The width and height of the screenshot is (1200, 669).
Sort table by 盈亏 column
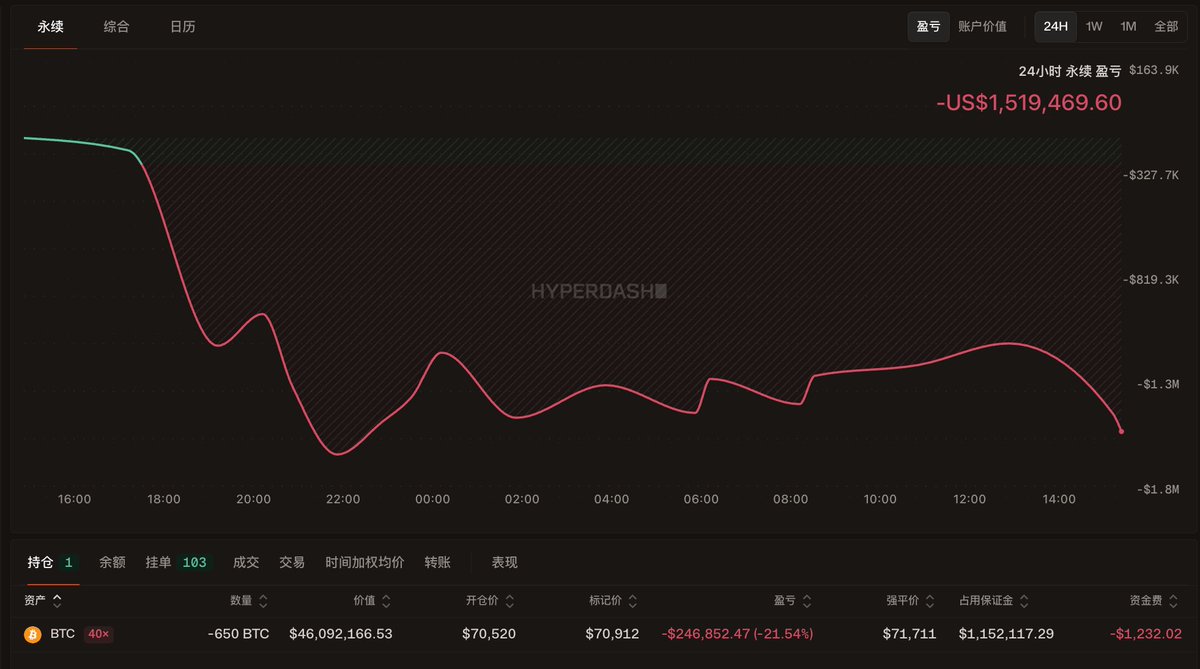click(793, 601)
